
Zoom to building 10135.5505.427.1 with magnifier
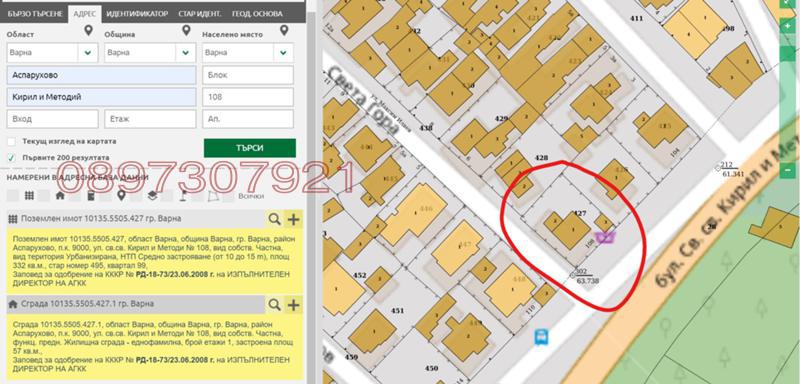click(274, 304)
